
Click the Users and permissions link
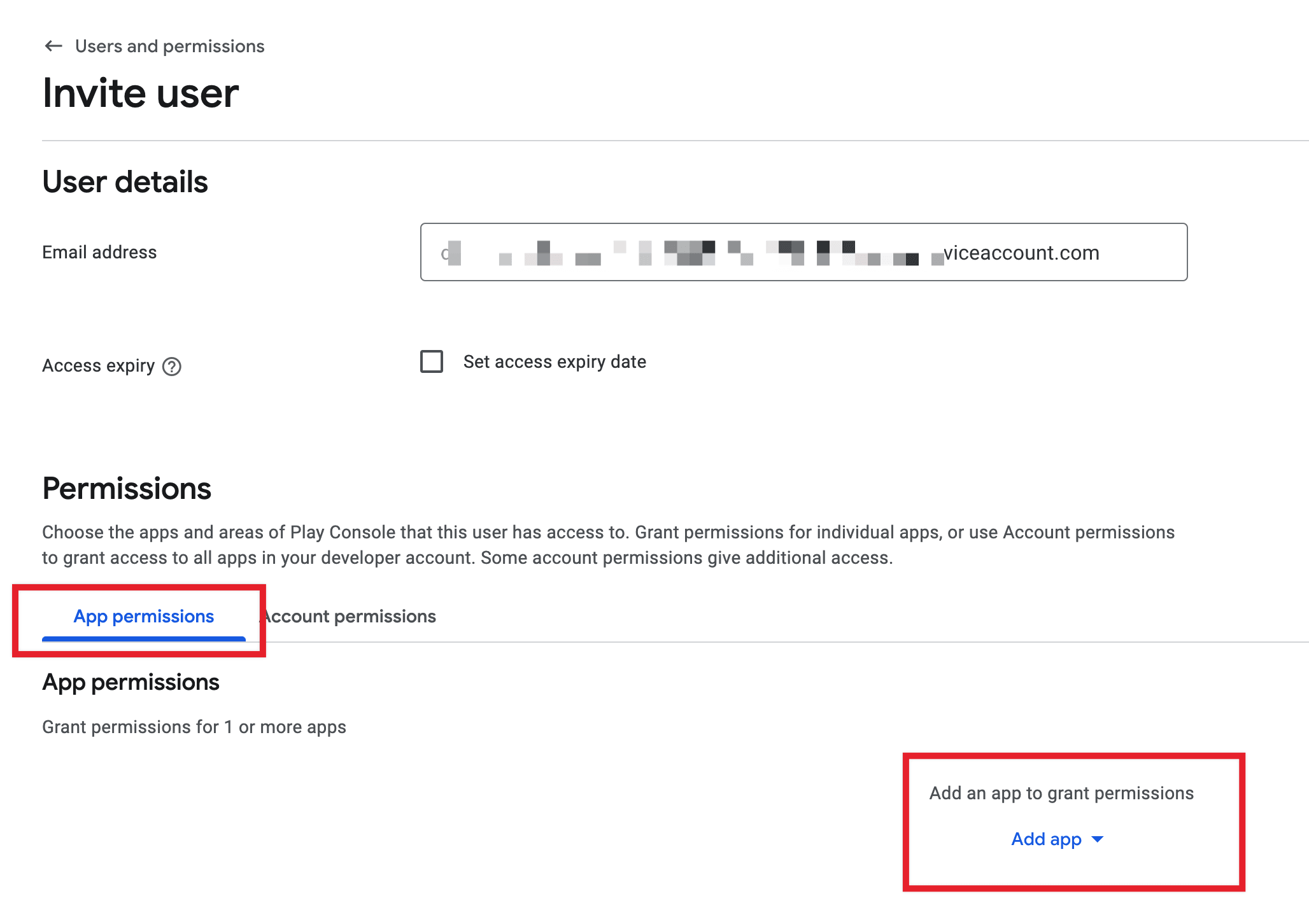point(169,45)
